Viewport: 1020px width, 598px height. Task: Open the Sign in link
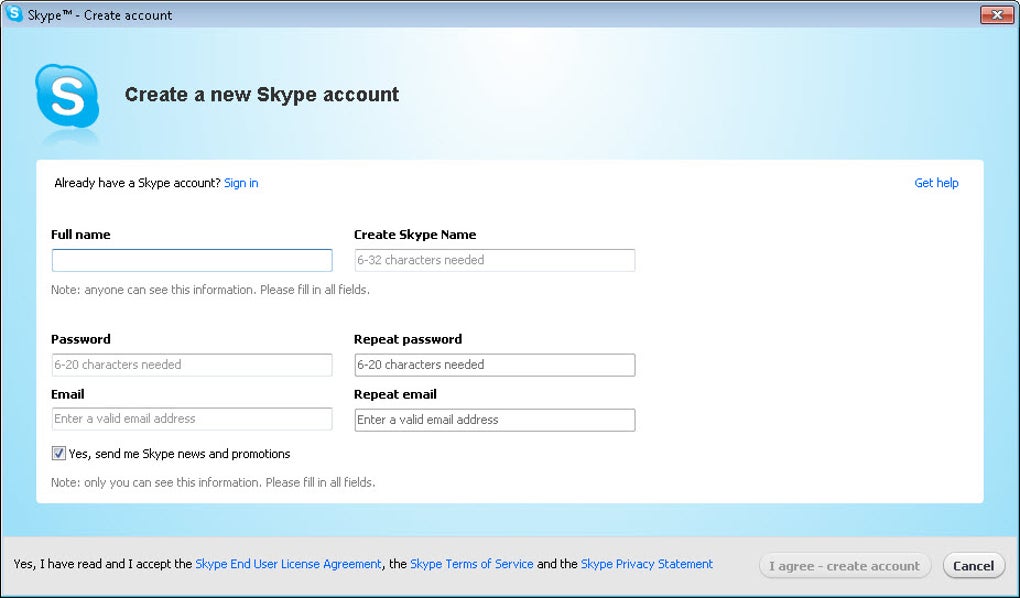(x=241, y=183)
